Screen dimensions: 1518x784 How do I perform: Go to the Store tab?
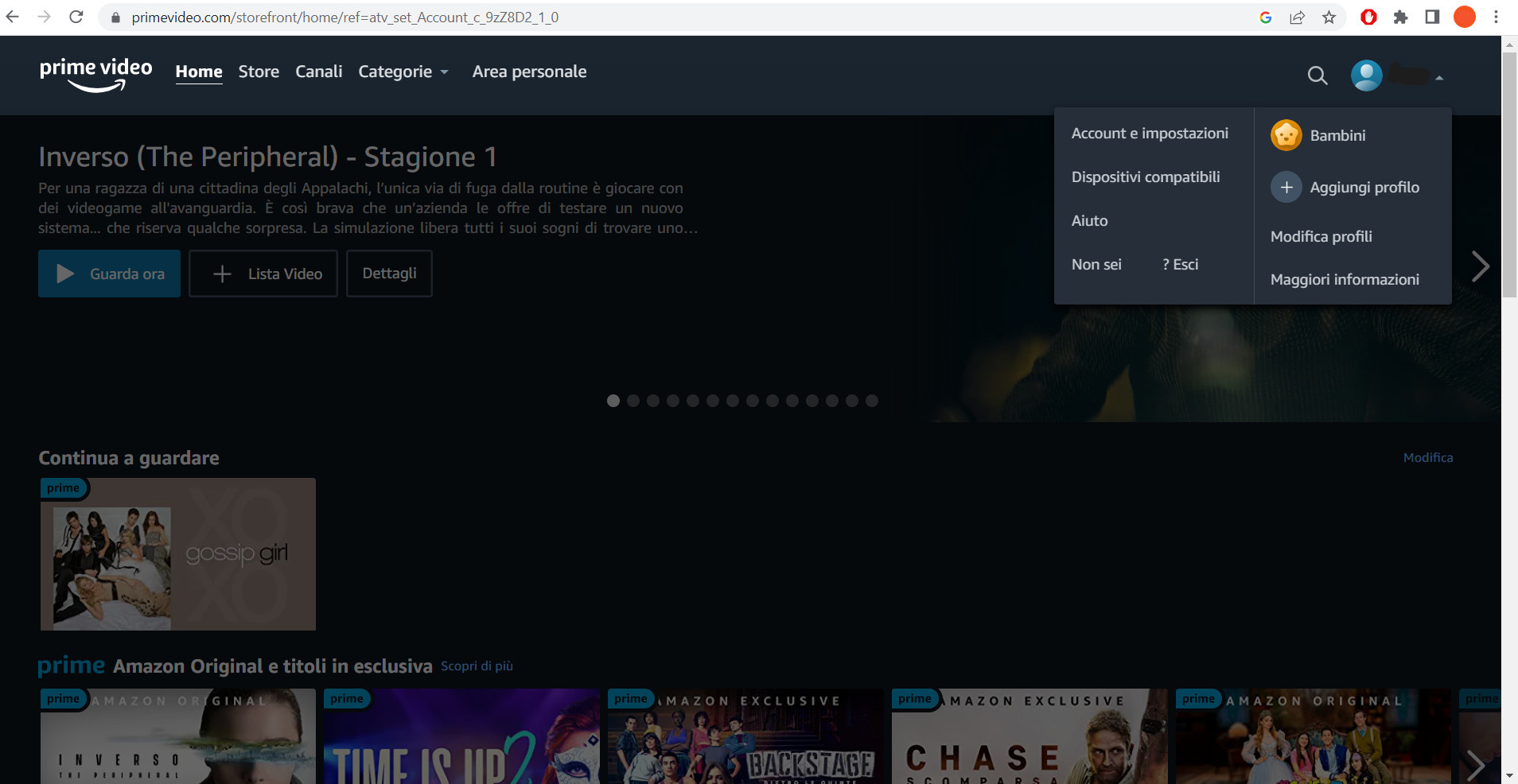[x=259, y=72]
